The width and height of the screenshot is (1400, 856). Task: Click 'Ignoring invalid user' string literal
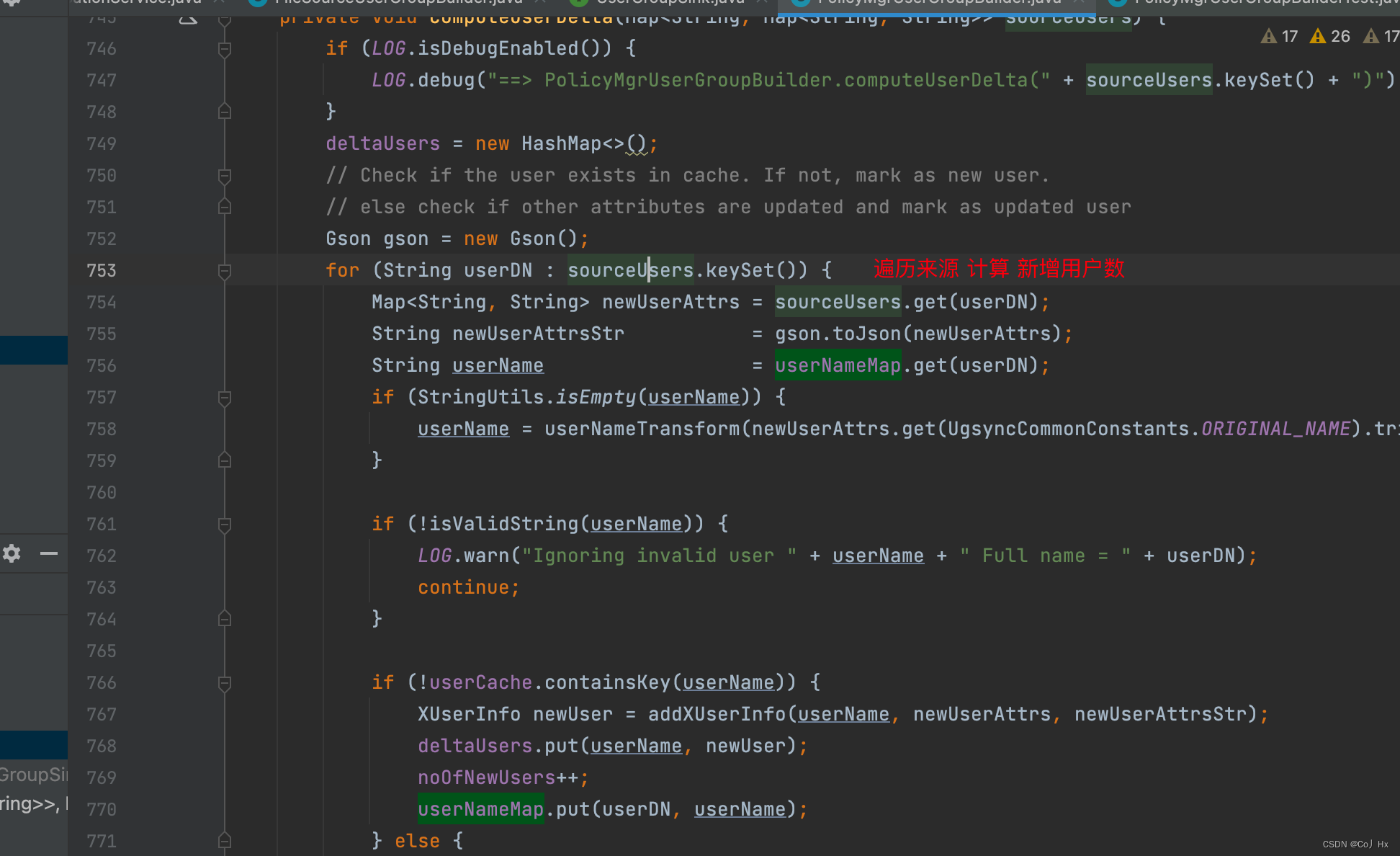[659, 556]
